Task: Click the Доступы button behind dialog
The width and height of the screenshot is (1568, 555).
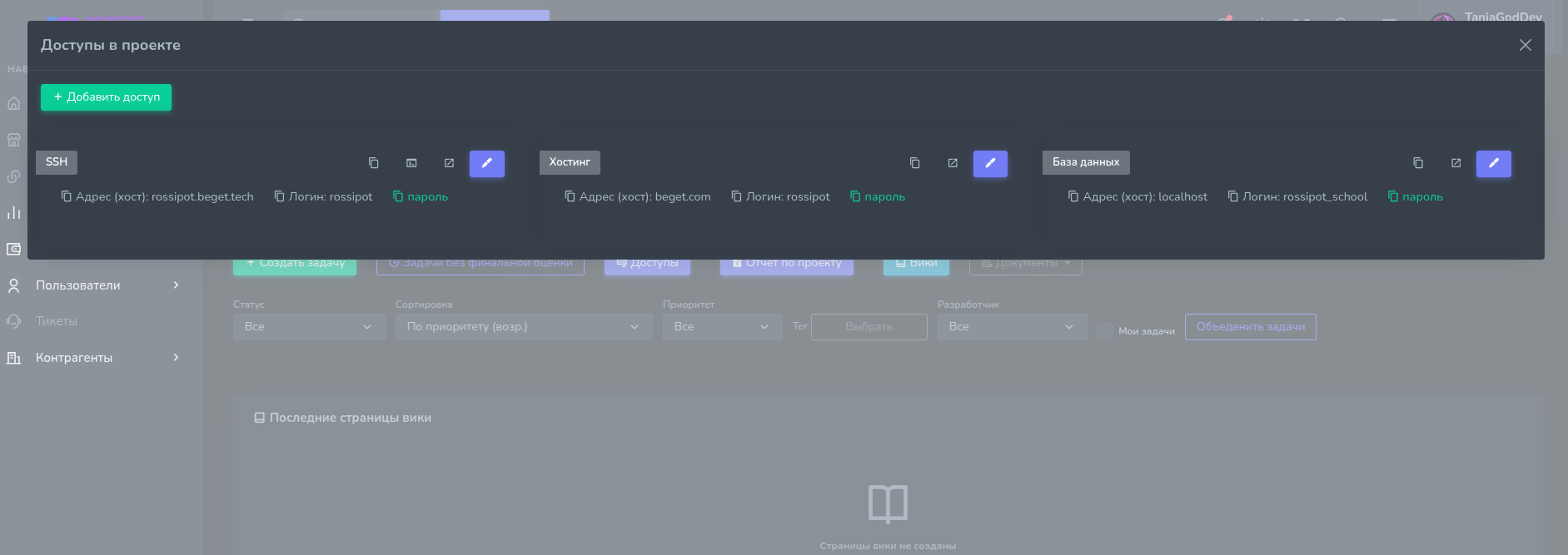Action: (x=647, y=266)
